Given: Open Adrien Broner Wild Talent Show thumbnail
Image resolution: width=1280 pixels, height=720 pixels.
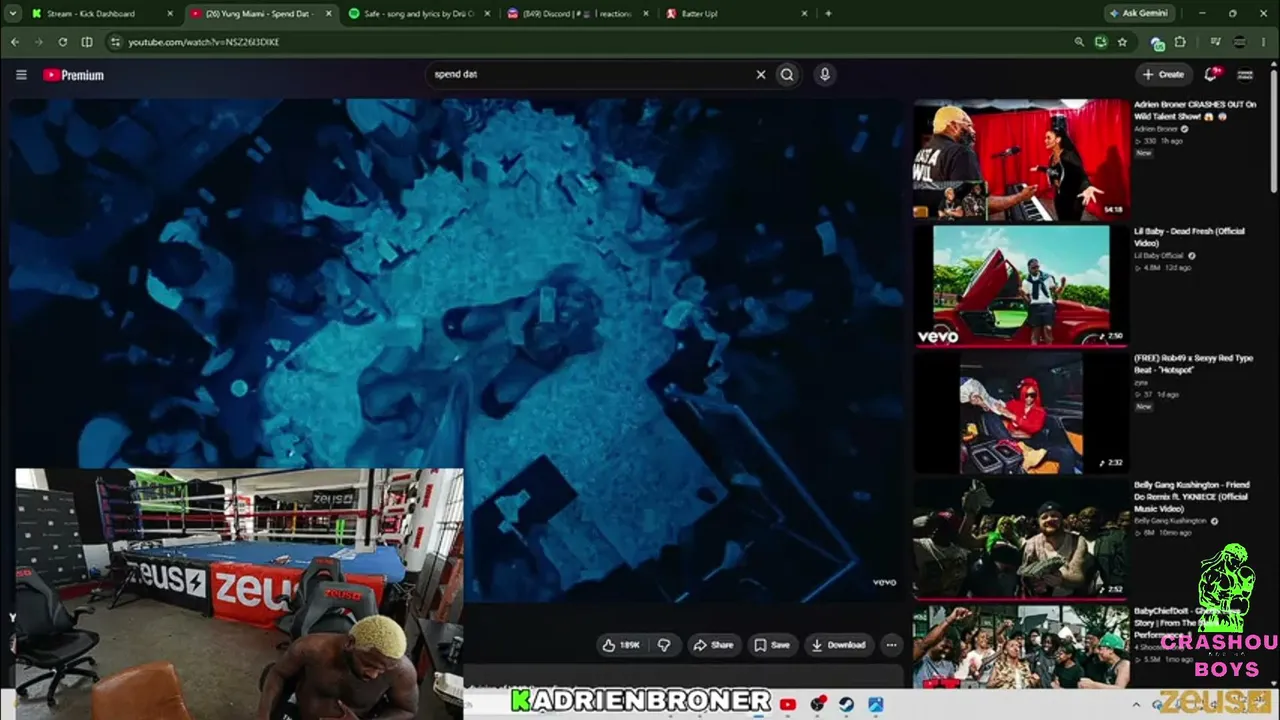Looking at the screenshot, I should [x=1020, y=158].
